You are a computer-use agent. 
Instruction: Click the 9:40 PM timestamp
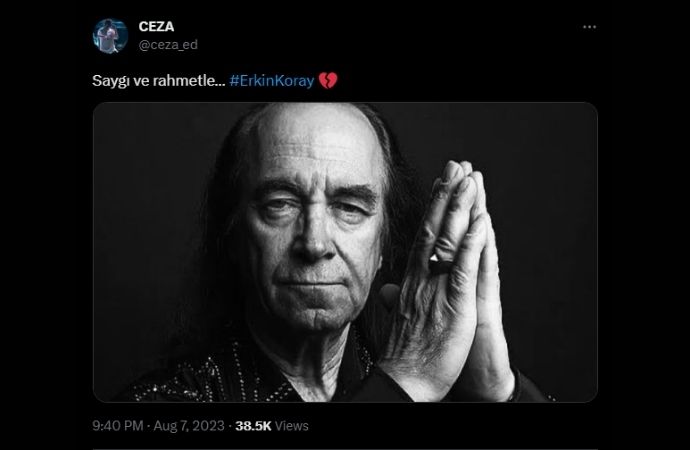click(117, 426)
